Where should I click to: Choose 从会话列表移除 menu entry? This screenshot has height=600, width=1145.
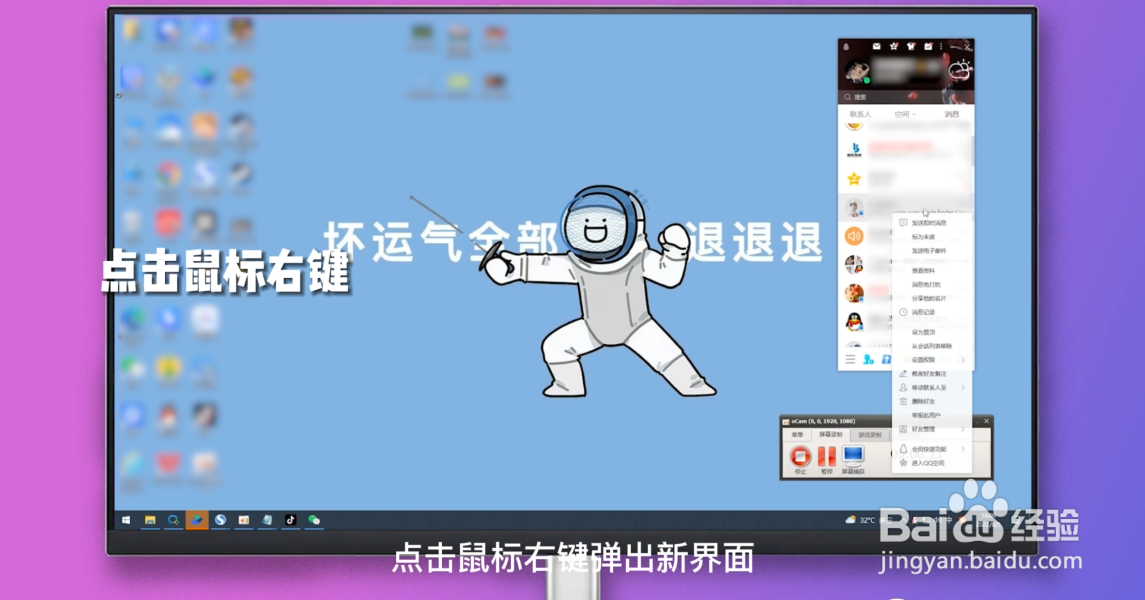933,346
